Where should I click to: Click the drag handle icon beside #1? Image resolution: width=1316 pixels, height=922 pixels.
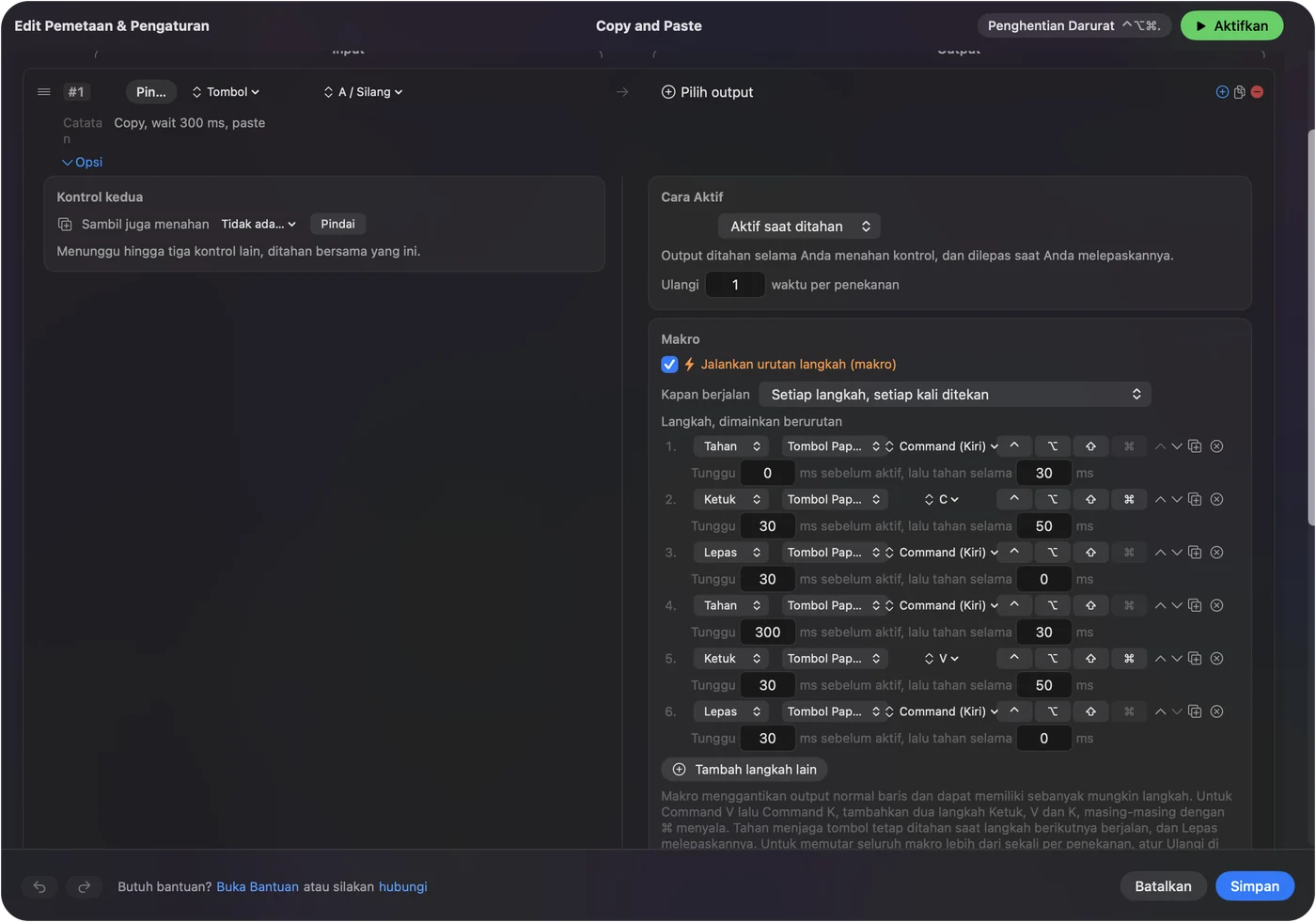[x=43, y=92]
